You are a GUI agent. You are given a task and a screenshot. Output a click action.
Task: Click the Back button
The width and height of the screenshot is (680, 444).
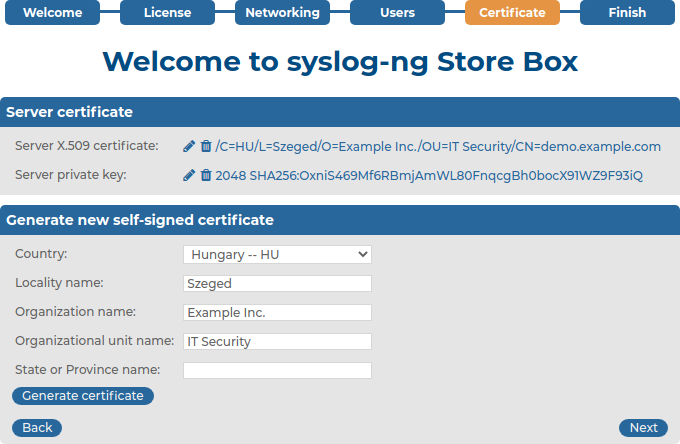[37, 428]
